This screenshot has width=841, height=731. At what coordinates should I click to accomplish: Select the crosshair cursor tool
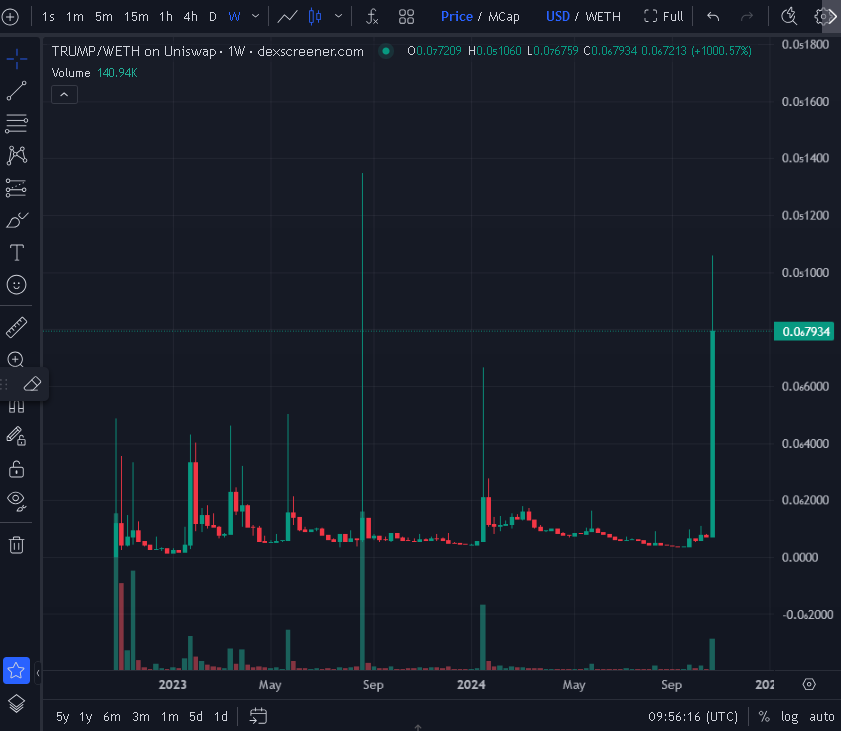click(x=17, y=58)
